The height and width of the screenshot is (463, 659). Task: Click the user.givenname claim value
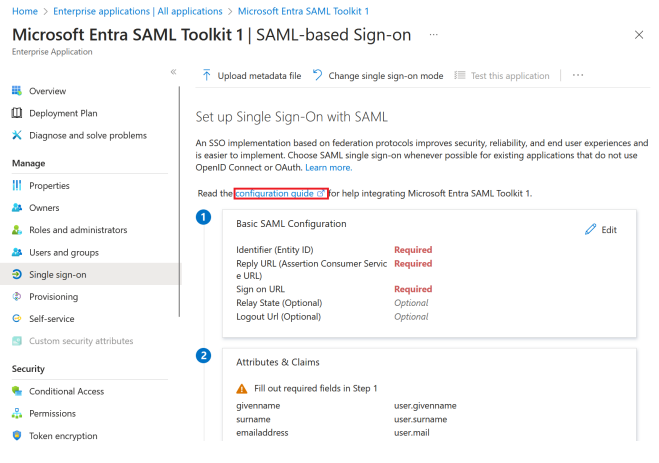pyautogui.click(x=425, y=405)
